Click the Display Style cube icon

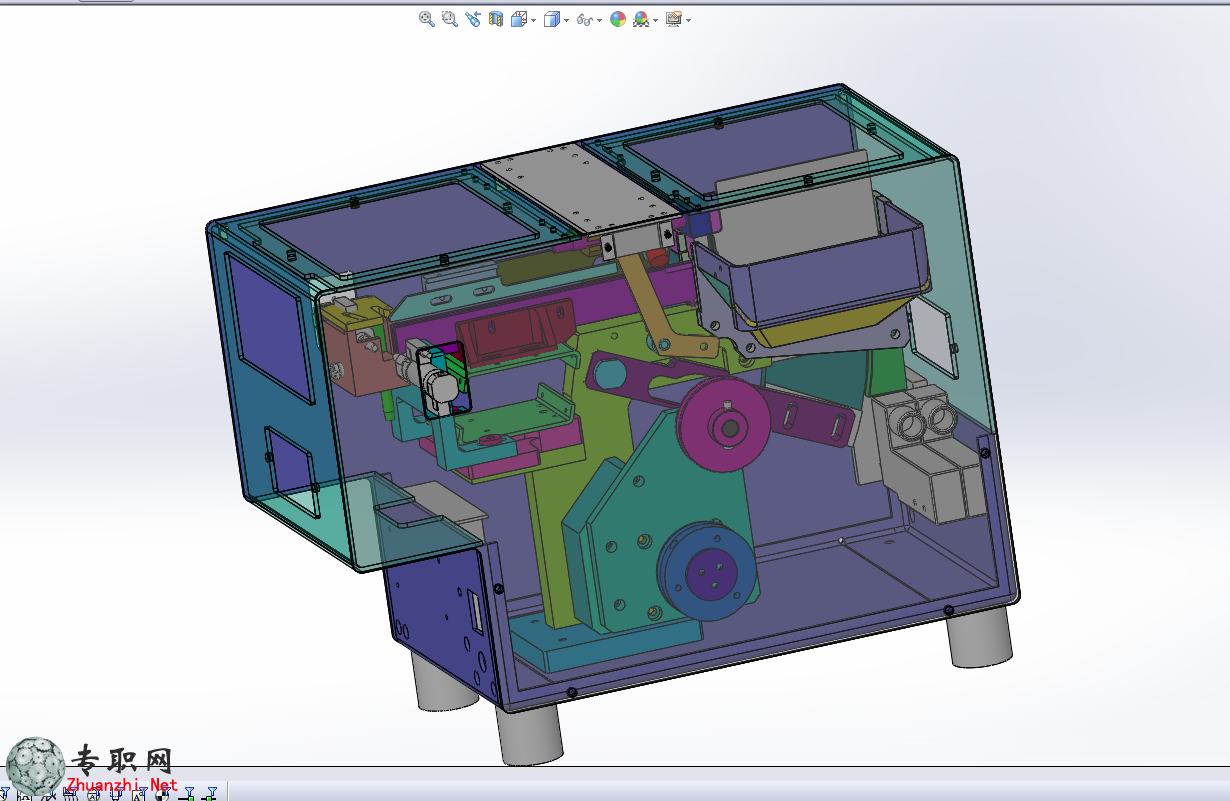coord(551,19)
